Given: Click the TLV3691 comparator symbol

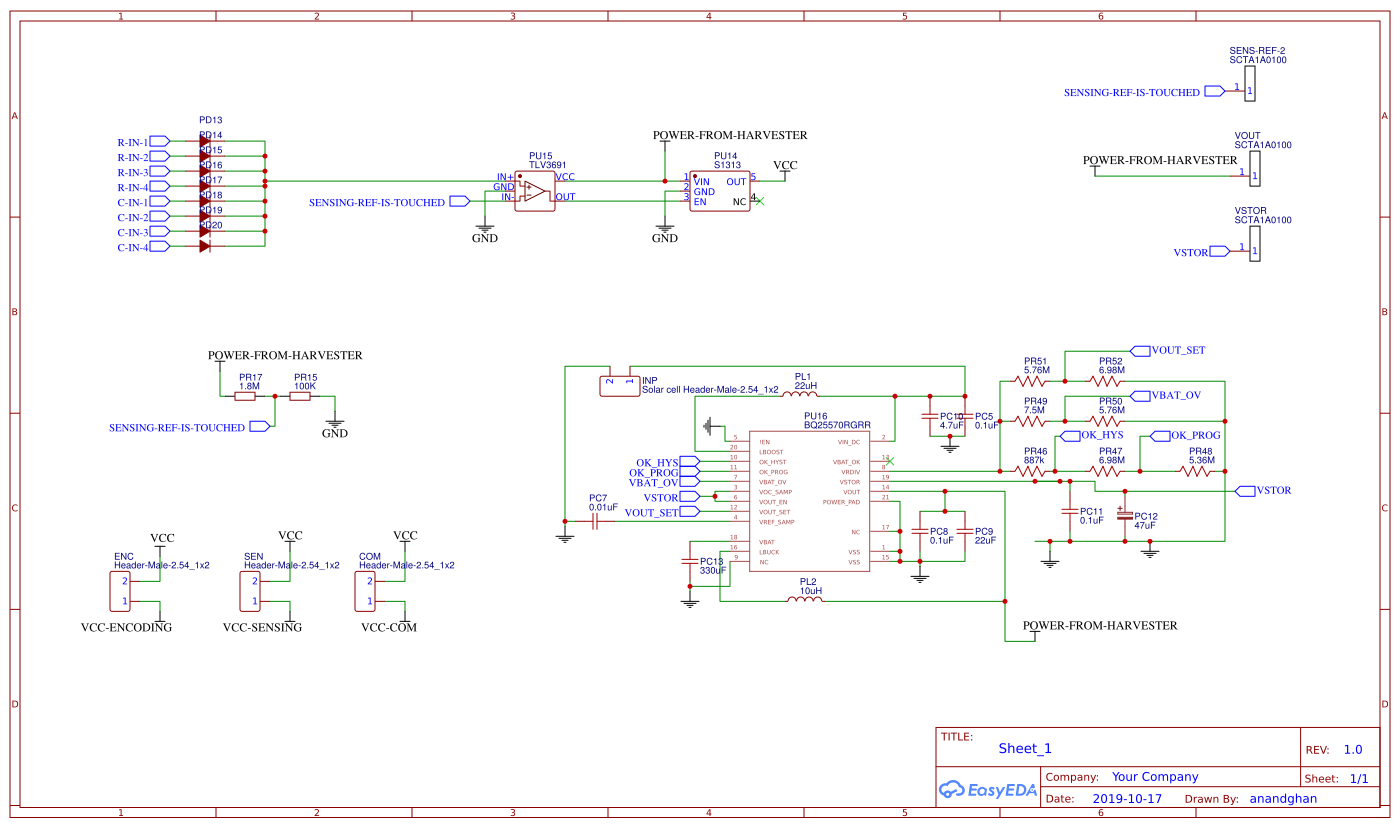Looking at the screenshot, I should [x=535, y=190].
